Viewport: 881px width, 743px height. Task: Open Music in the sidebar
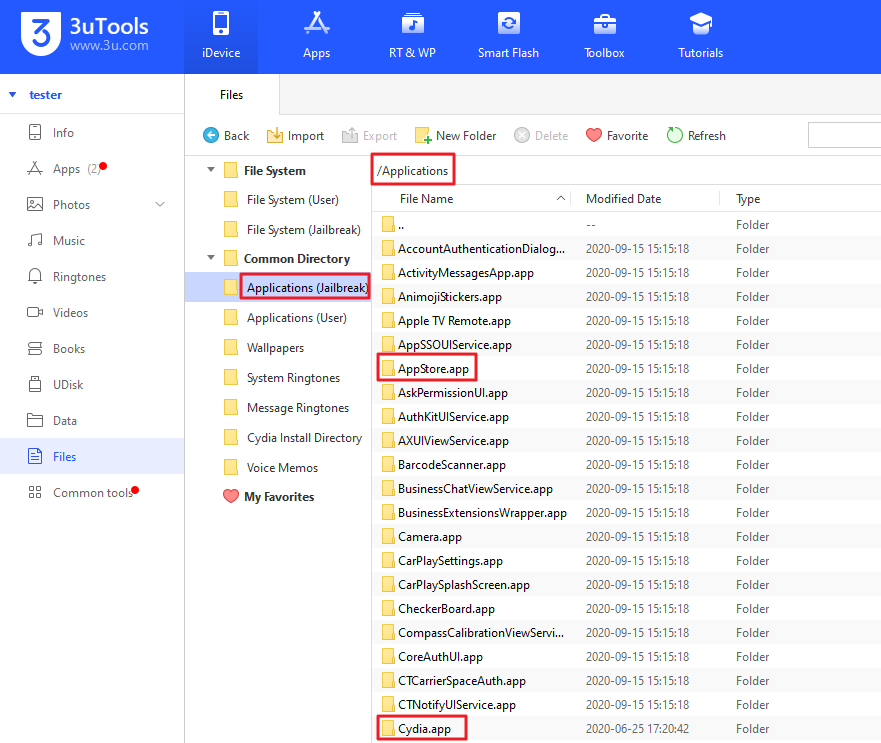click(x=92, y=241)
